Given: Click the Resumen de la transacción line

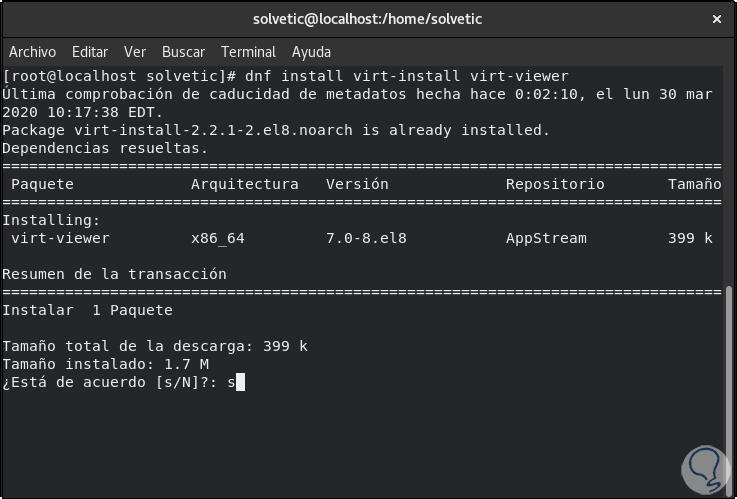Looking at the screenshot, I should pyautogui.click(x=114, y=274).
